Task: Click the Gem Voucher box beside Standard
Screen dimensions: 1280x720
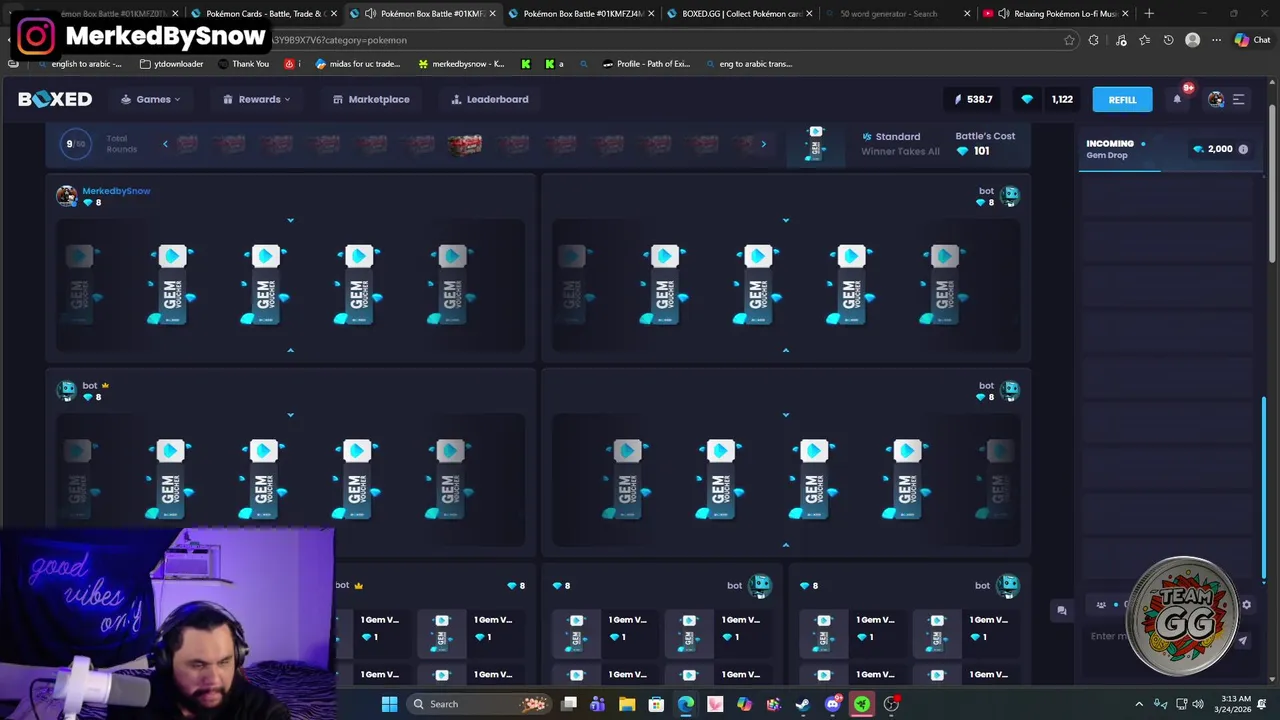Action: click(x=816, y=144)
